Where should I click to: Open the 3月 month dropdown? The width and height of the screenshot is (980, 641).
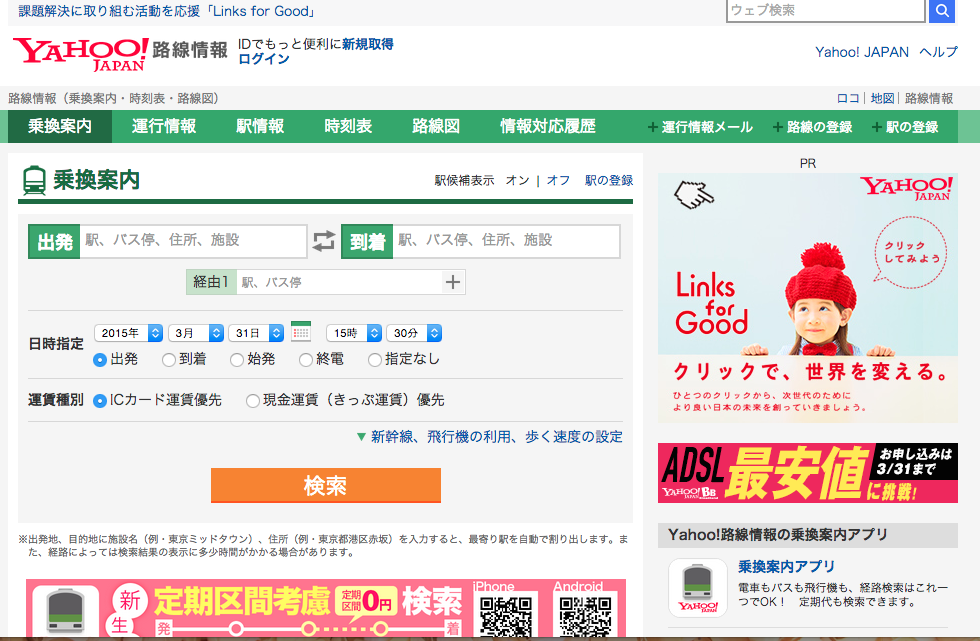click(196, 333)
